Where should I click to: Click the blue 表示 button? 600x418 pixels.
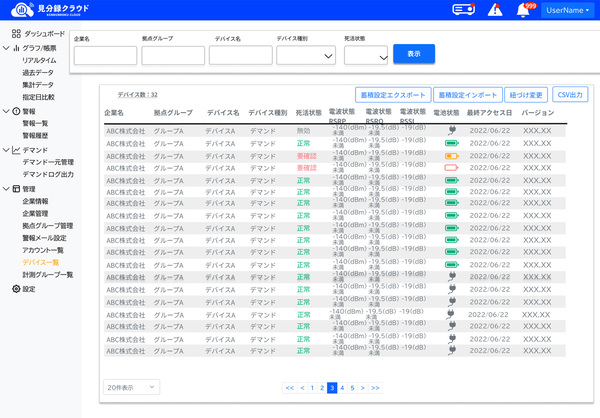414,54
